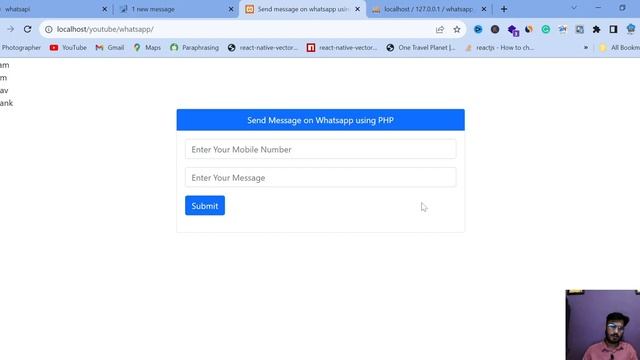Share this page using the share icon

click(440, 29)
